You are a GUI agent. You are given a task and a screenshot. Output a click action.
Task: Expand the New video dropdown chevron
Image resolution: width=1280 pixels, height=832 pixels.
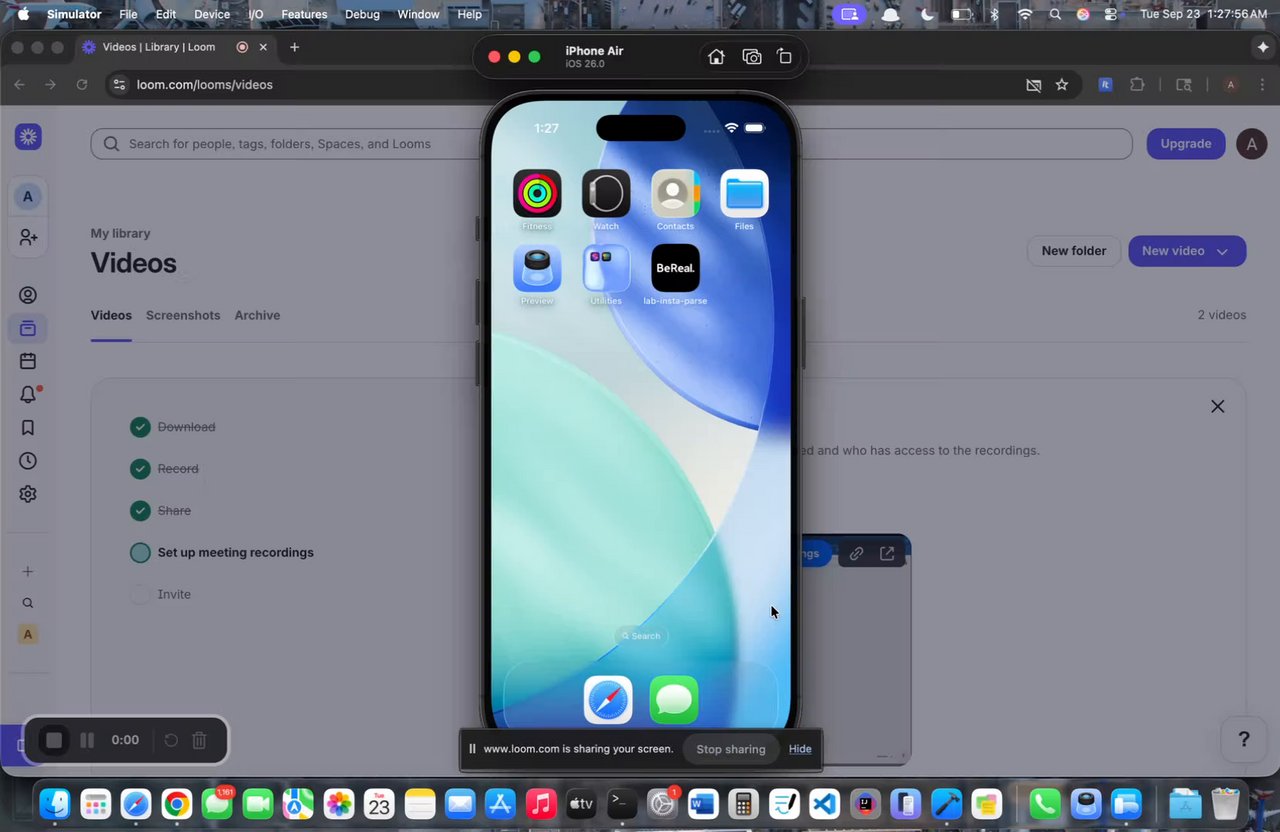tap(1222, 251)
